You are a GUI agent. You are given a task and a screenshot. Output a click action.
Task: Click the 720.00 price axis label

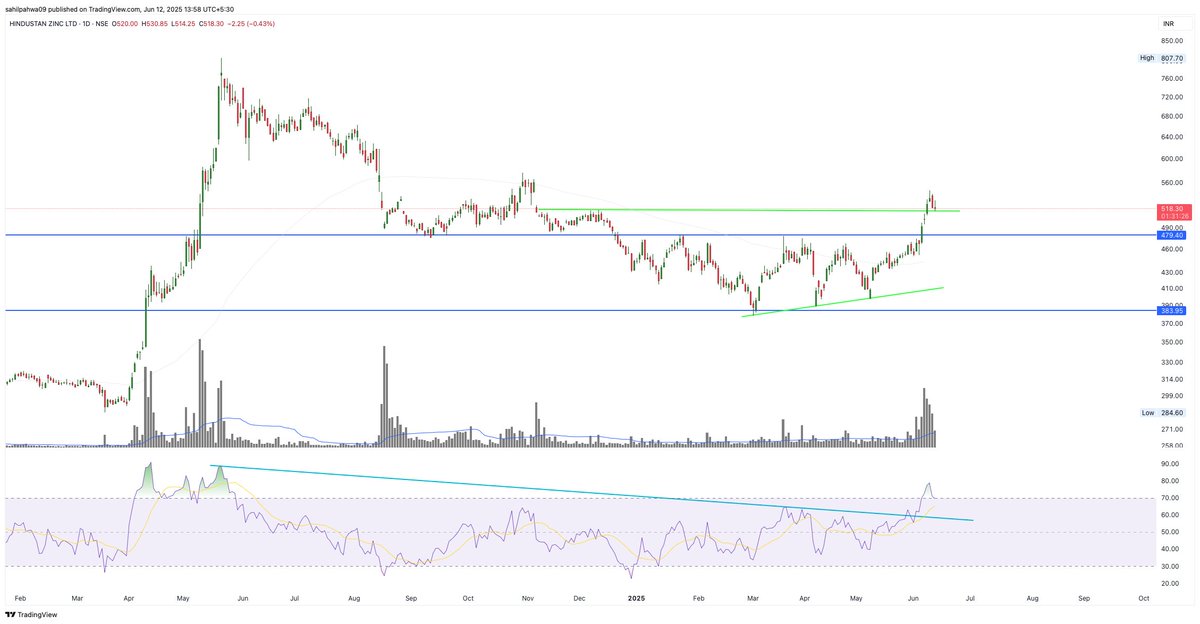point(1171,97)
